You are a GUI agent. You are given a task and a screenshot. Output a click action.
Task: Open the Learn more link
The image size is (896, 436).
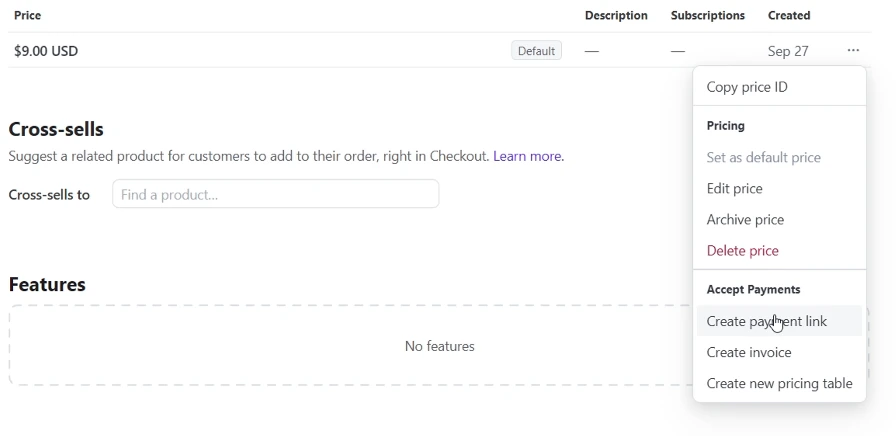click(x=528, y=156)
